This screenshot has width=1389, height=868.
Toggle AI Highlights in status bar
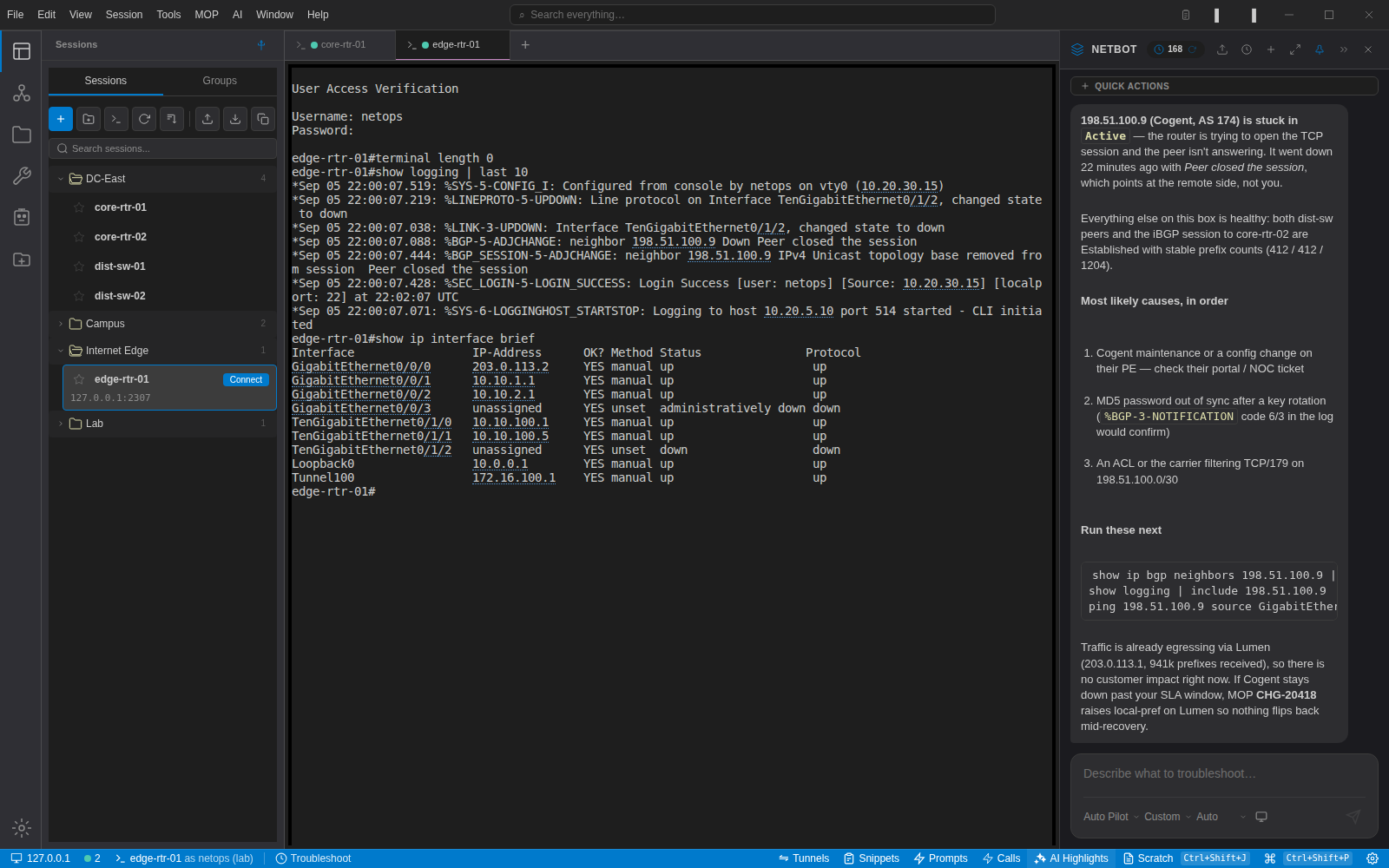click(1071, 858)
